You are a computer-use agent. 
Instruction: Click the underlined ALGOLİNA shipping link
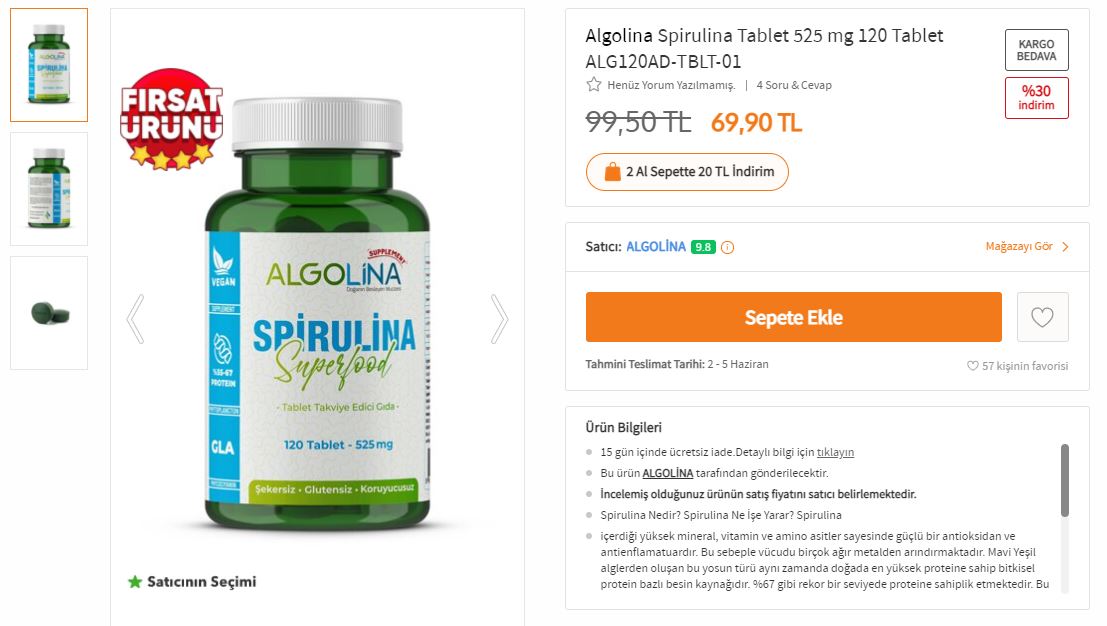668,473
